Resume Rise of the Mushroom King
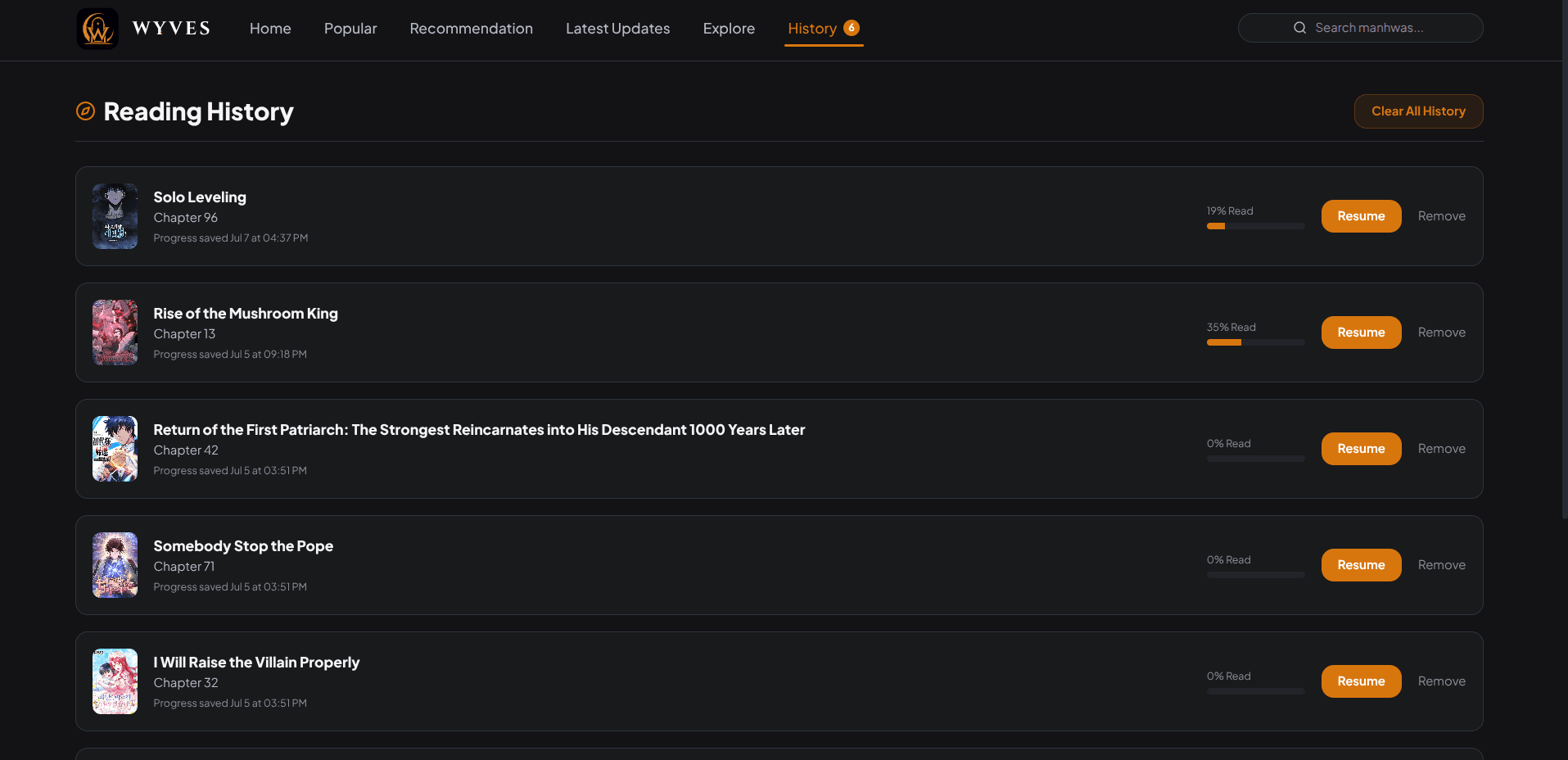 click(x=1361, y=332)
